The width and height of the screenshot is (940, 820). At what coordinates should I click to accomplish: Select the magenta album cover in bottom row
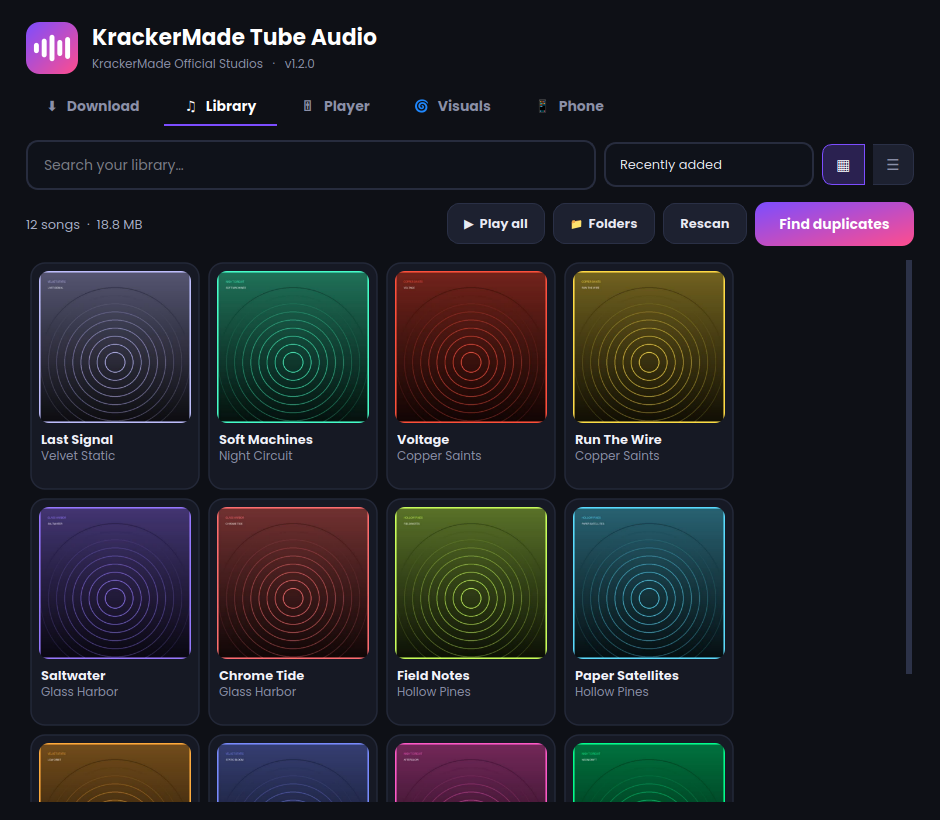[471, 773]
